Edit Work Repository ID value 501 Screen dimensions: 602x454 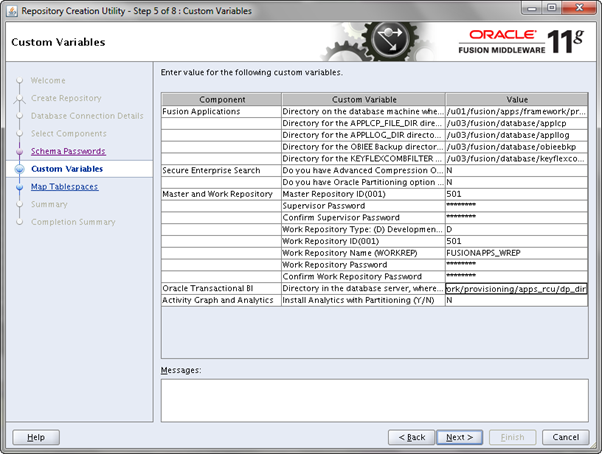pos(516,241)
